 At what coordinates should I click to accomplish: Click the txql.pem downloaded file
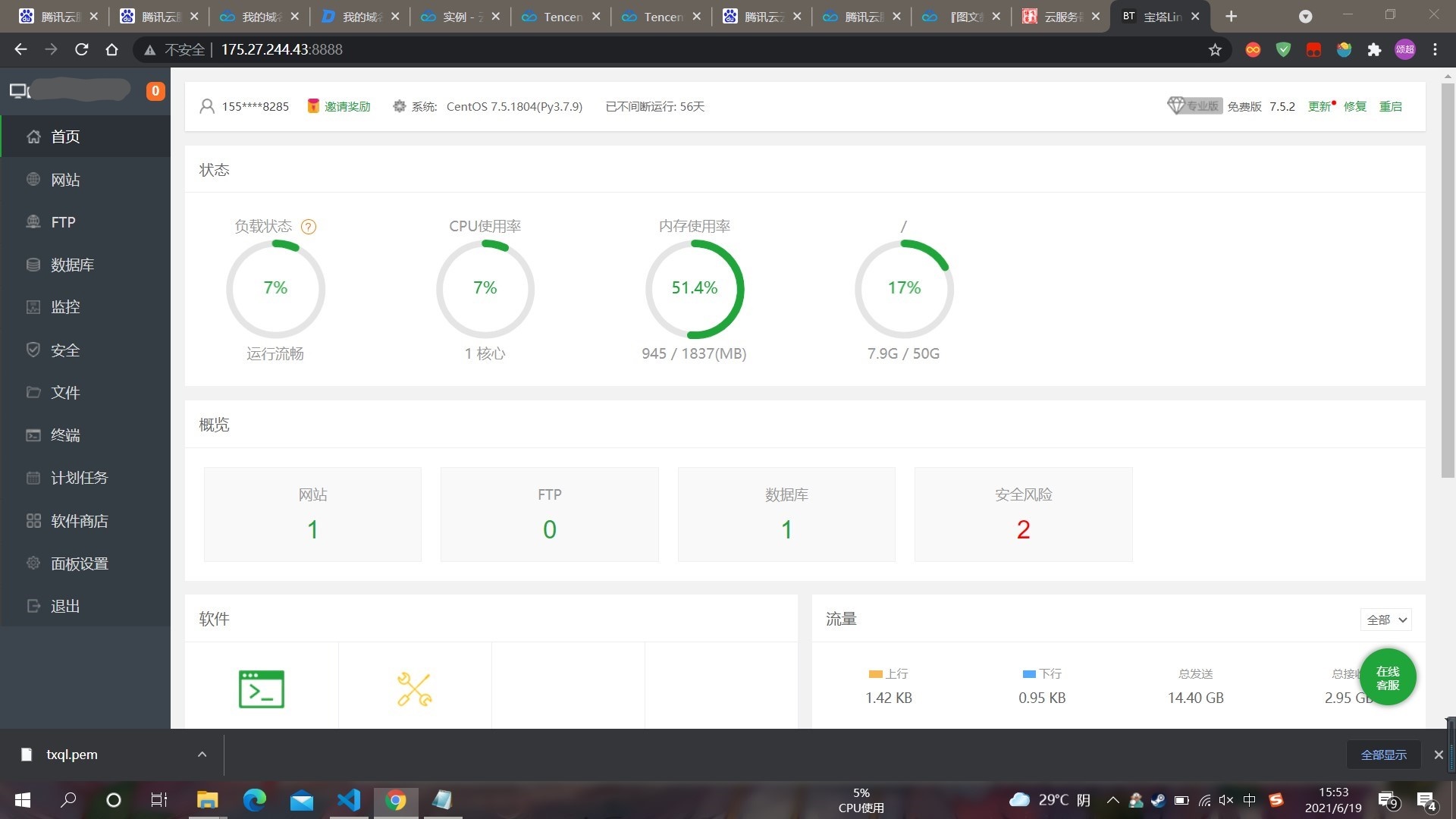click(x=72, y=755)
